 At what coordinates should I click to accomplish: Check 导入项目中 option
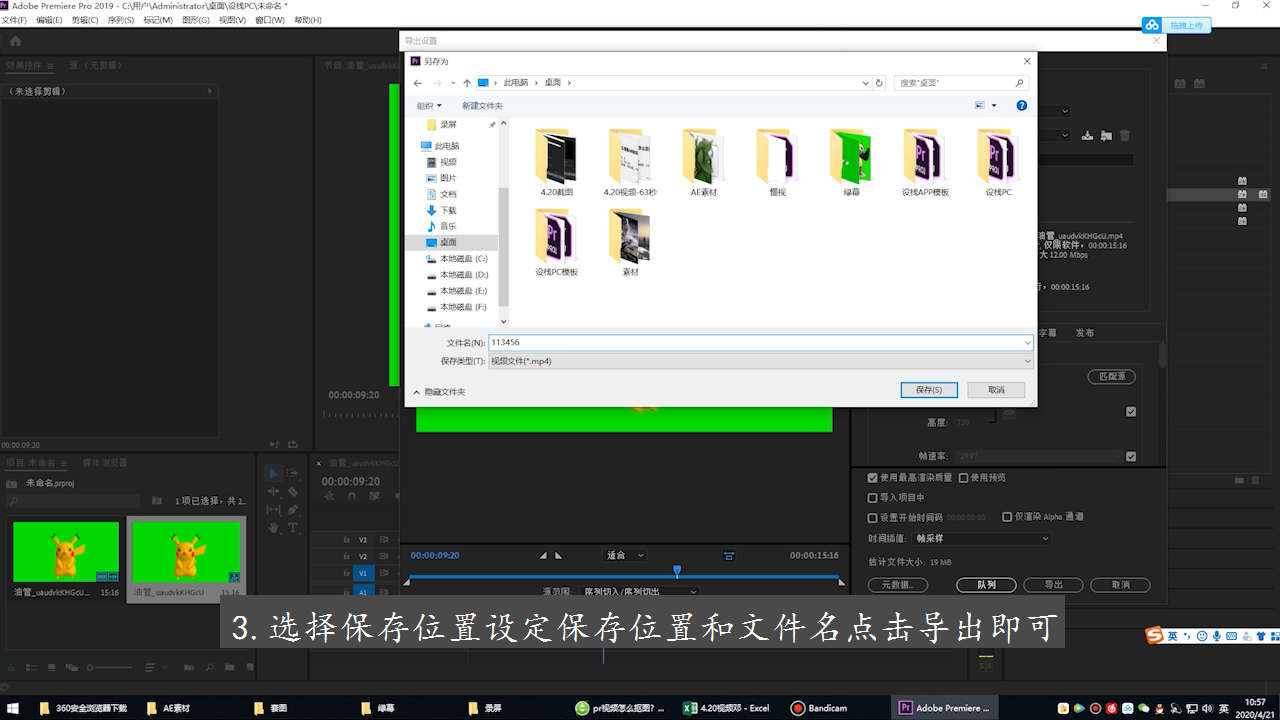click(873, 497)
